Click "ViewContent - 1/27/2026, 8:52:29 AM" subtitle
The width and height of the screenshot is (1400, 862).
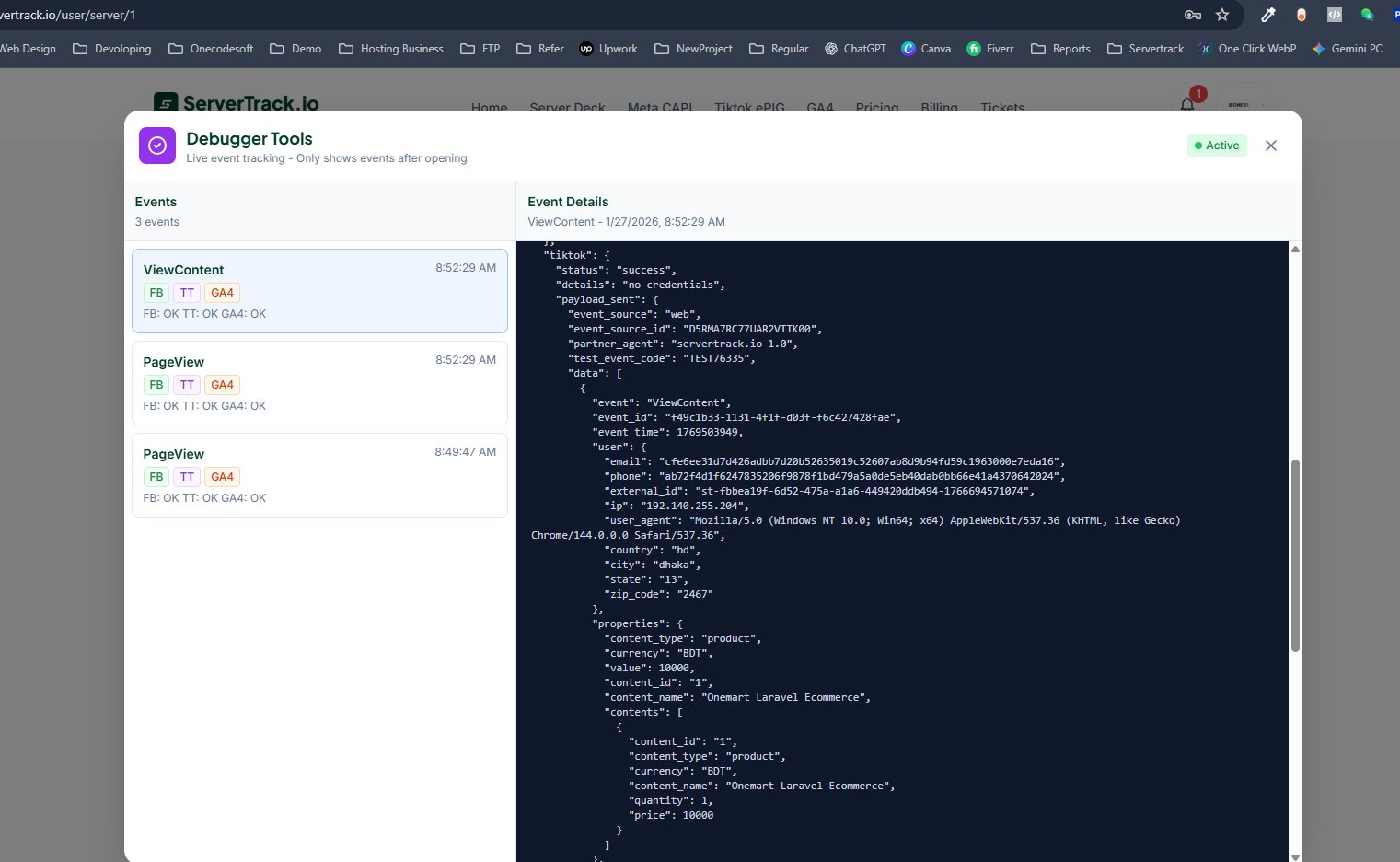626,222
